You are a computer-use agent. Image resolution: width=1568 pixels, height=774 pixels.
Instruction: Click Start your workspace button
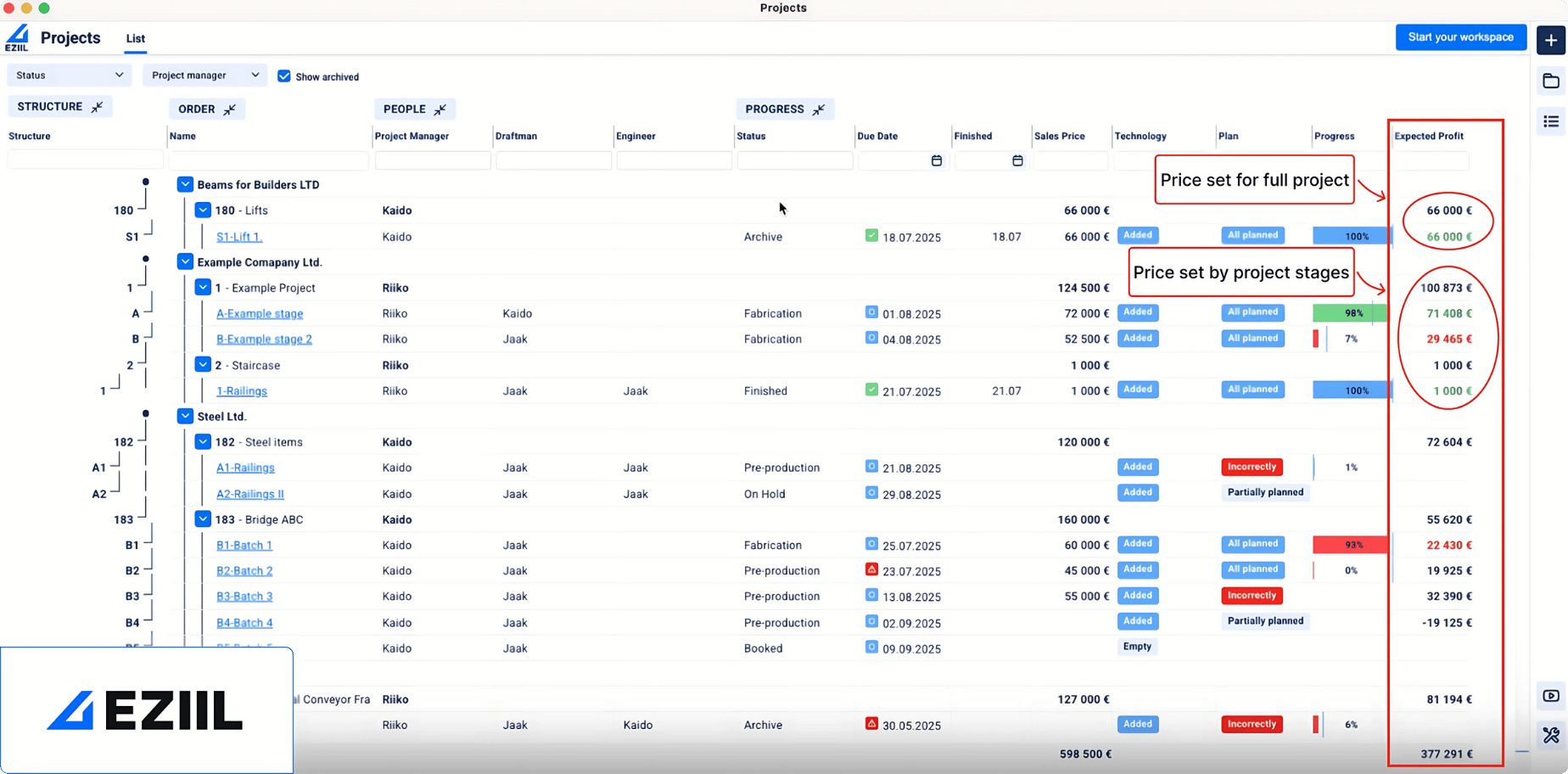[x=1460, y=37]
